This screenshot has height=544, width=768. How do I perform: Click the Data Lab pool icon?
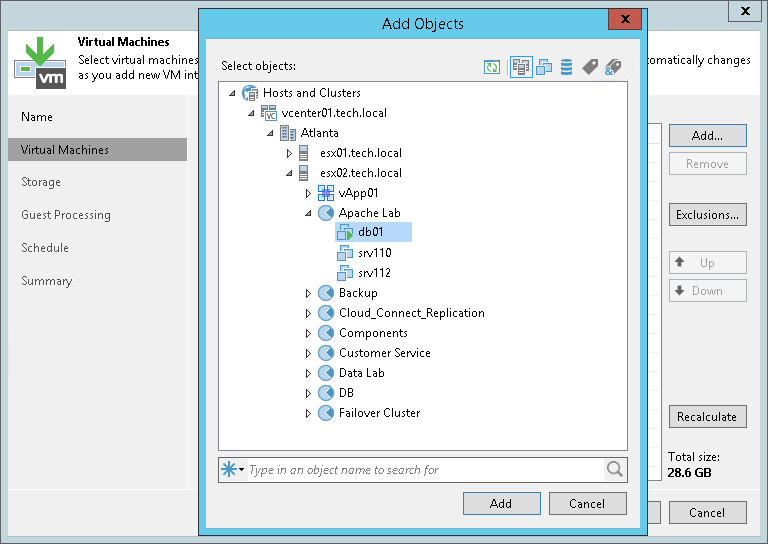pos(326,373)
